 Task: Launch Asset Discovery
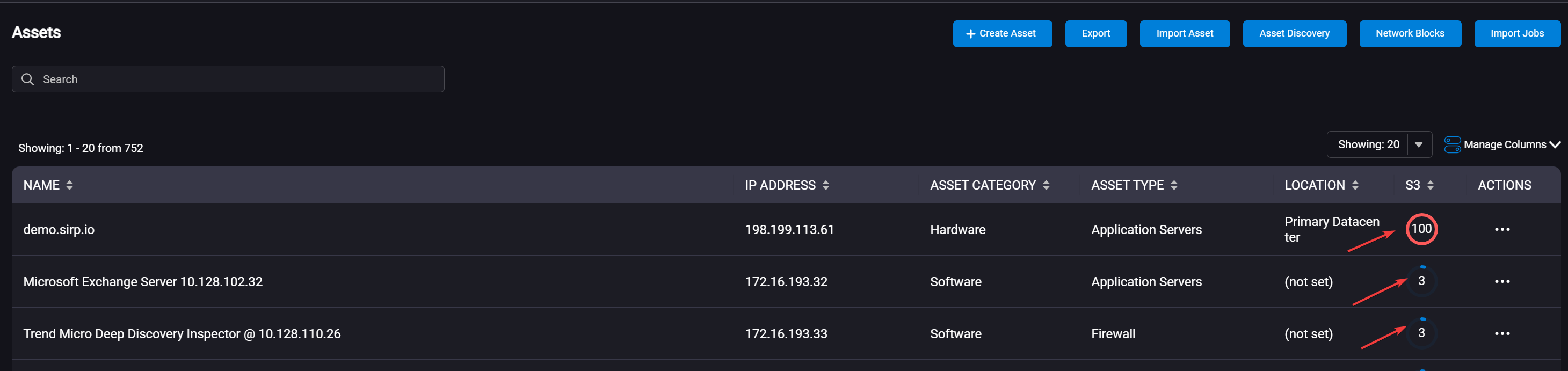coord(1294,33)
